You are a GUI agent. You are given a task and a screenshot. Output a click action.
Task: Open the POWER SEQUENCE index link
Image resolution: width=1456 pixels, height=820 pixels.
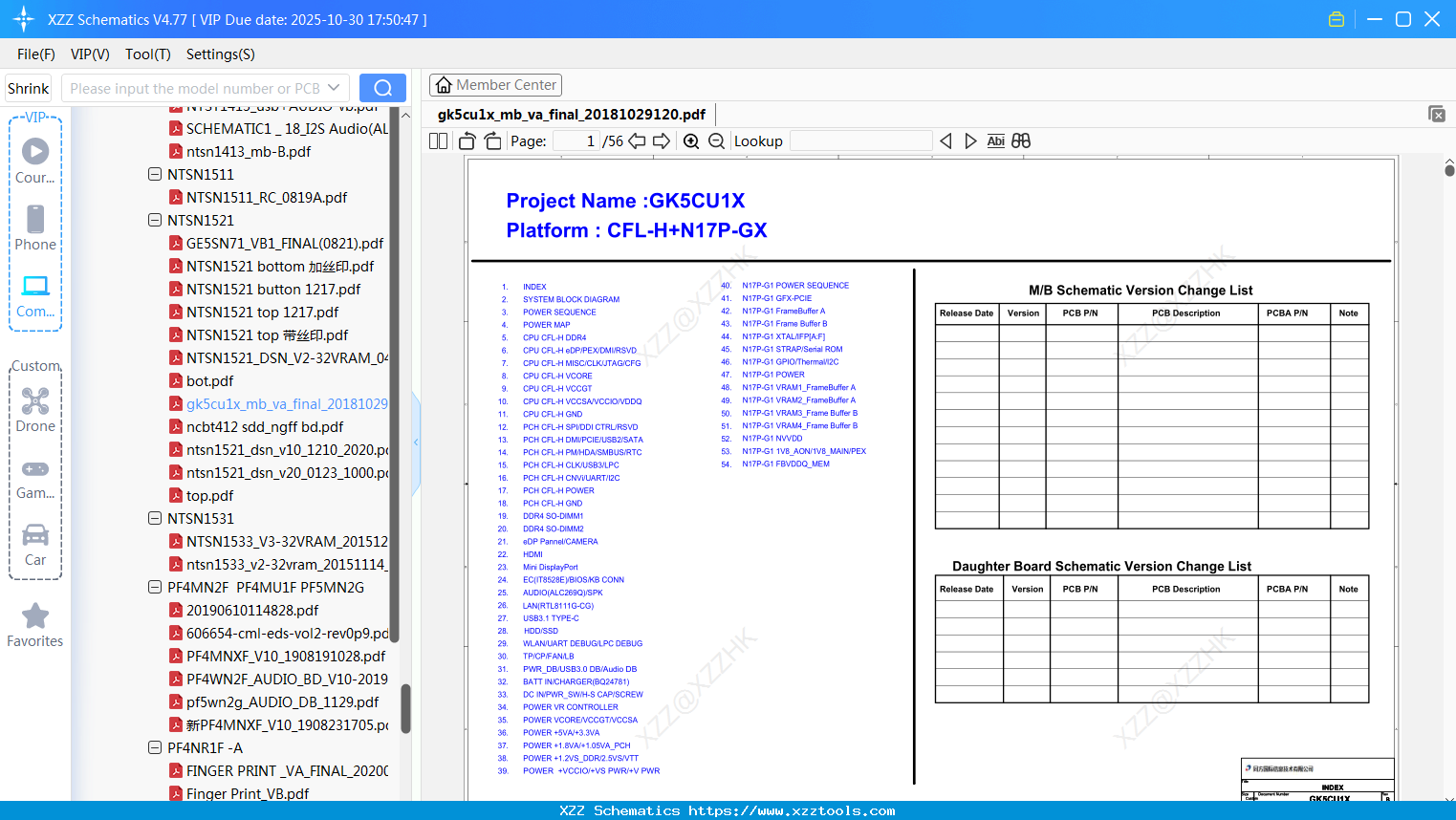[559, 313]
